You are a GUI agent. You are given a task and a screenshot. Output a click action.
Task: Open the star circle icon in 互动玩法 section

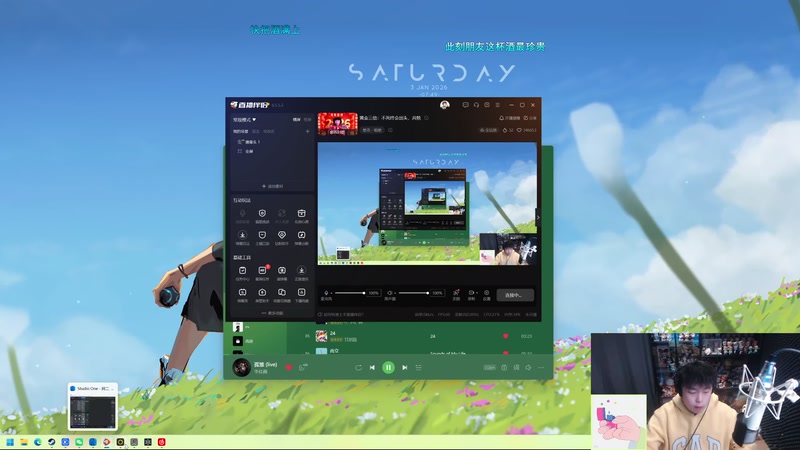[x=242, y=237]
